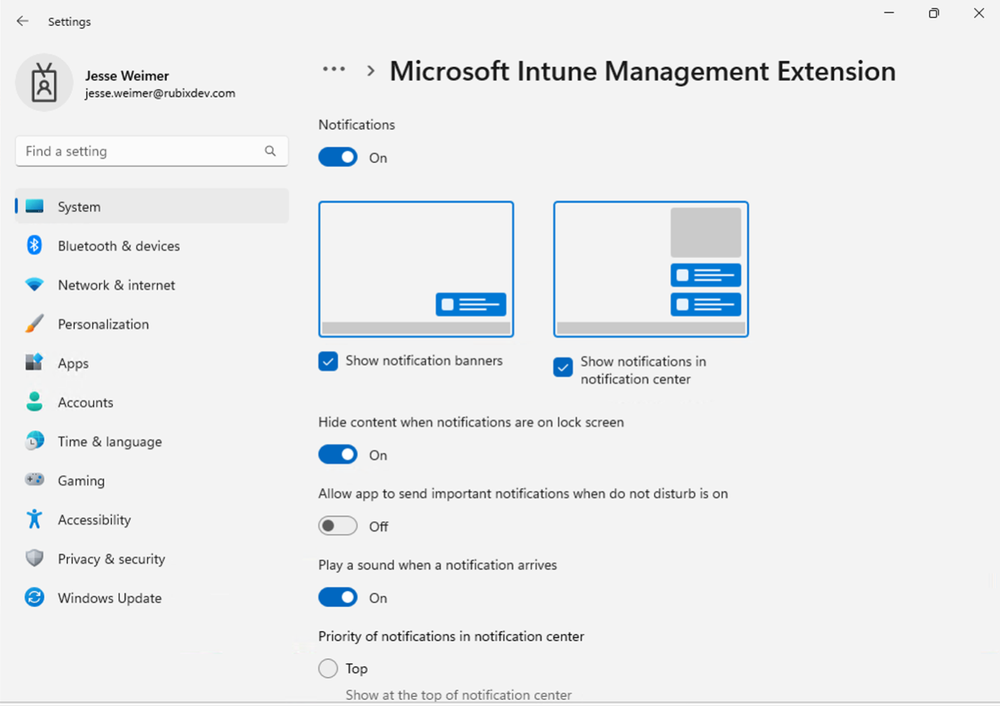This screenshot has width=1000, height=707.
Task: Click 'Show at the top of notification center' text
Action: (x=458, y=695)
